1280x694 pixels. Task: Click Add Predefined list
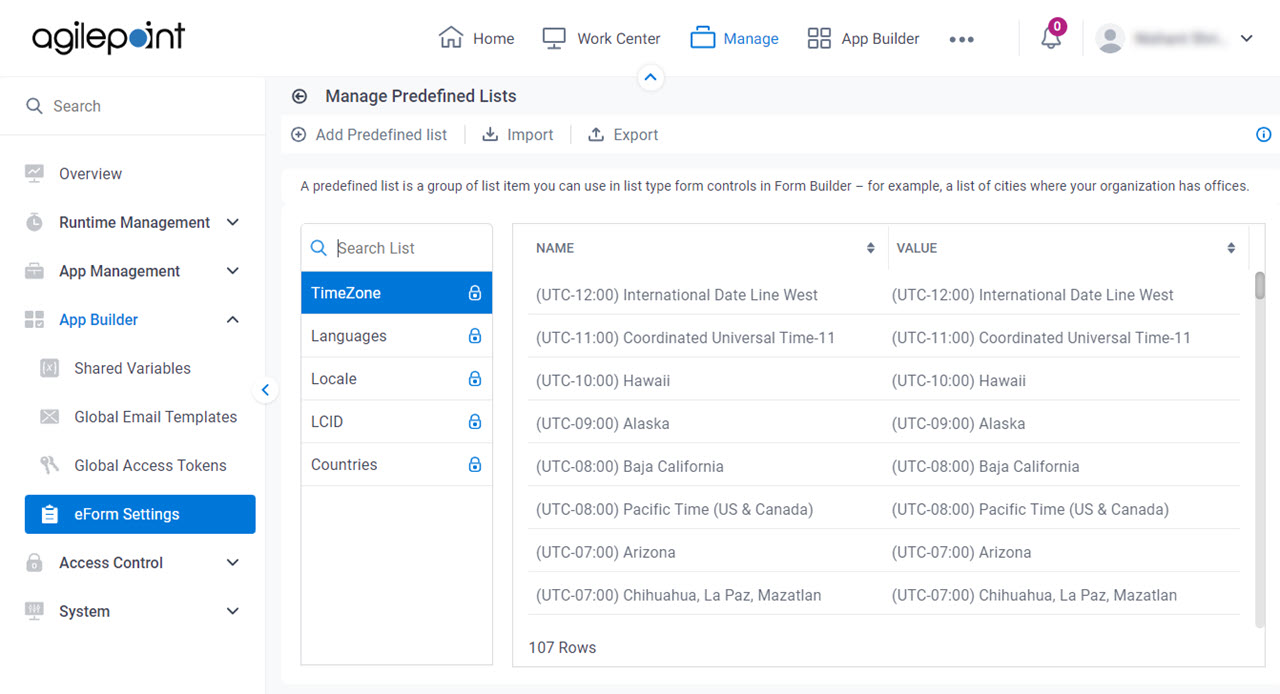(x=369, y=135)
